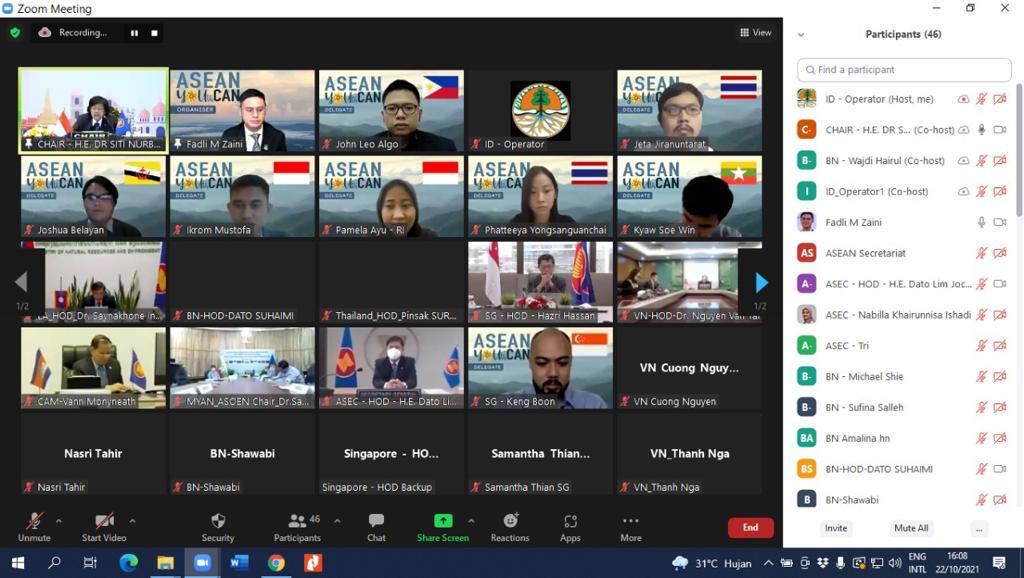Open the Apps panel
The height and width of the screenshot is (578, 1024).
(570, 526)
